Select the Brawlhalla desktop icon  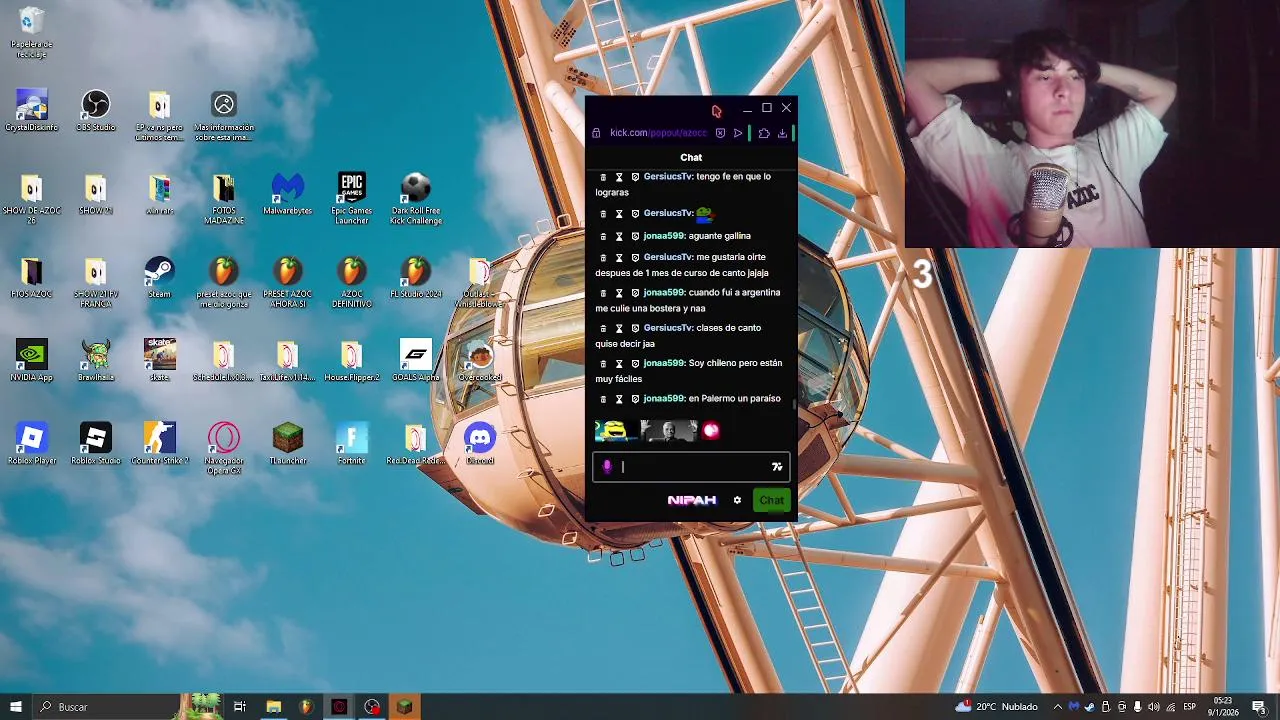[95, 361]
